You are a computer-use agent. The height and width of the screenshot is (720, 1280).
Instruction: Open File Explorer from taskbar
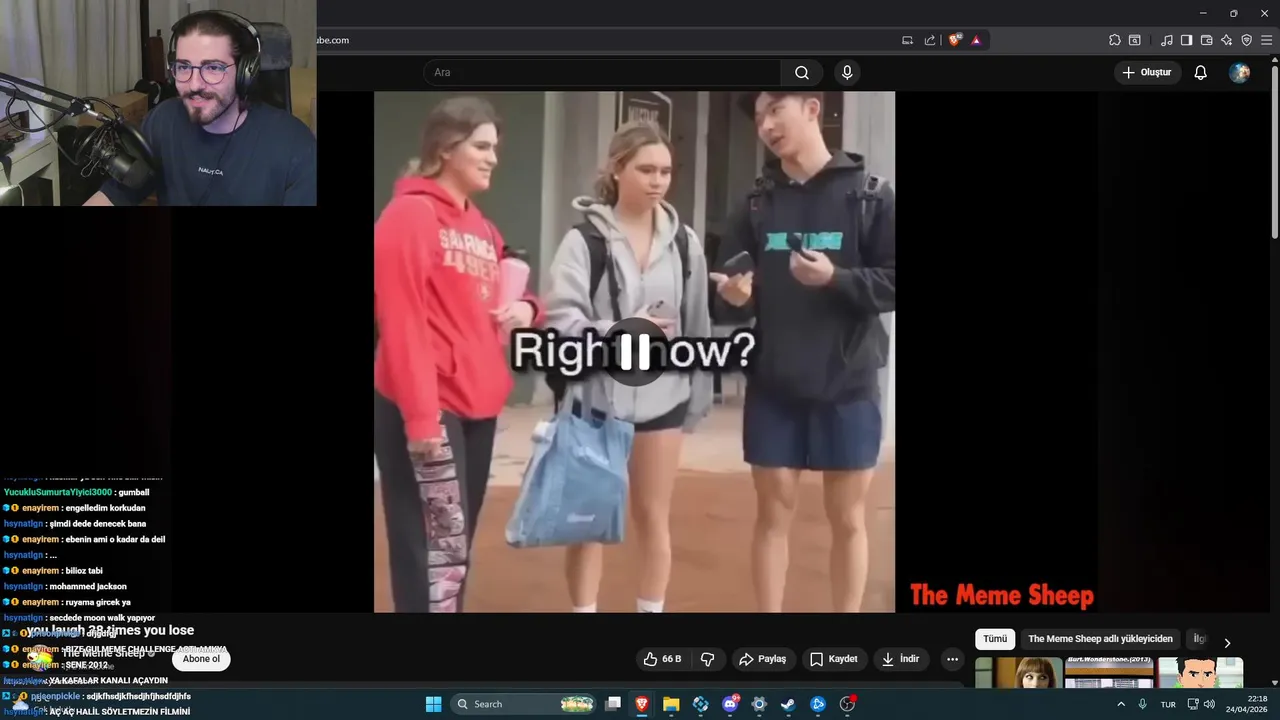[671, 704]
